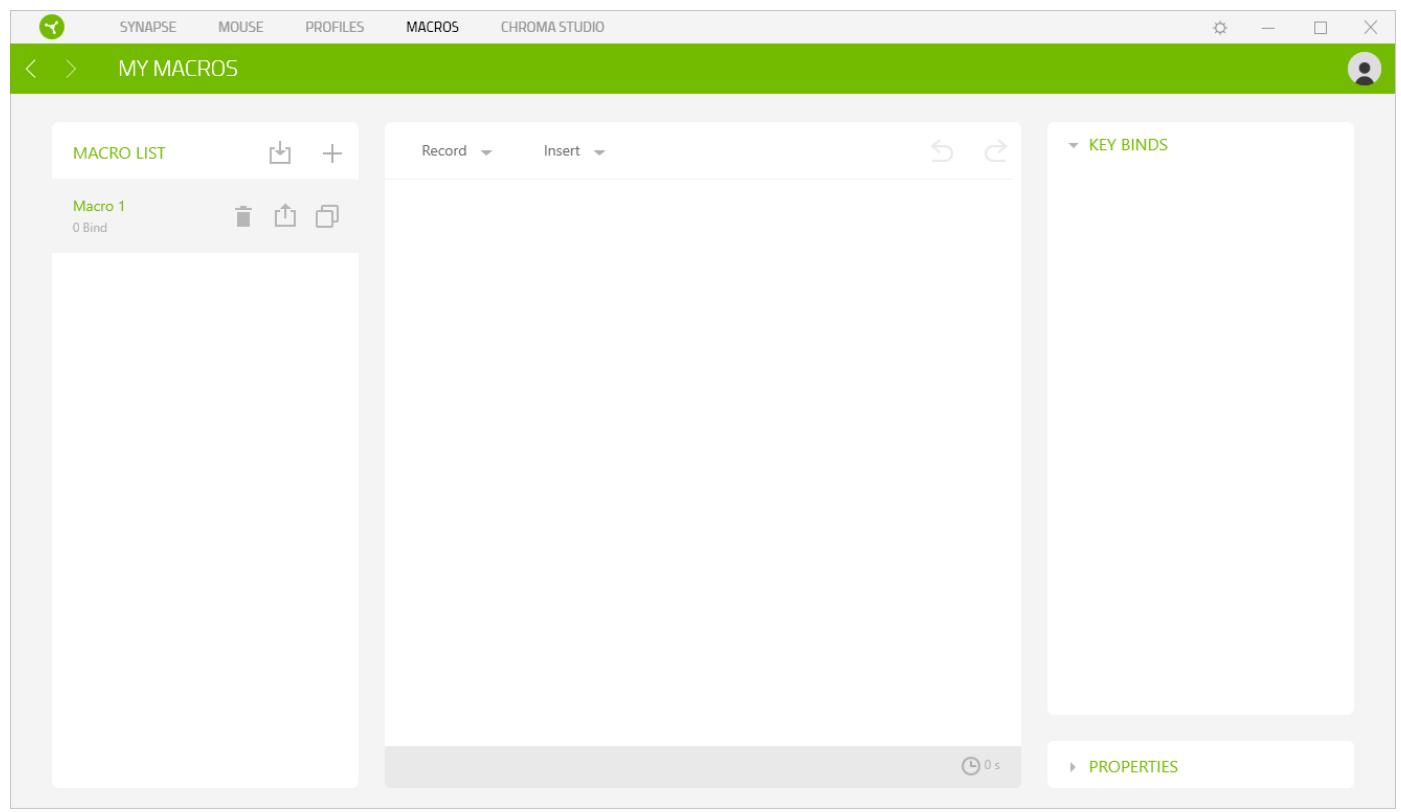Click the 0 Bind label

tap(89, 228)
